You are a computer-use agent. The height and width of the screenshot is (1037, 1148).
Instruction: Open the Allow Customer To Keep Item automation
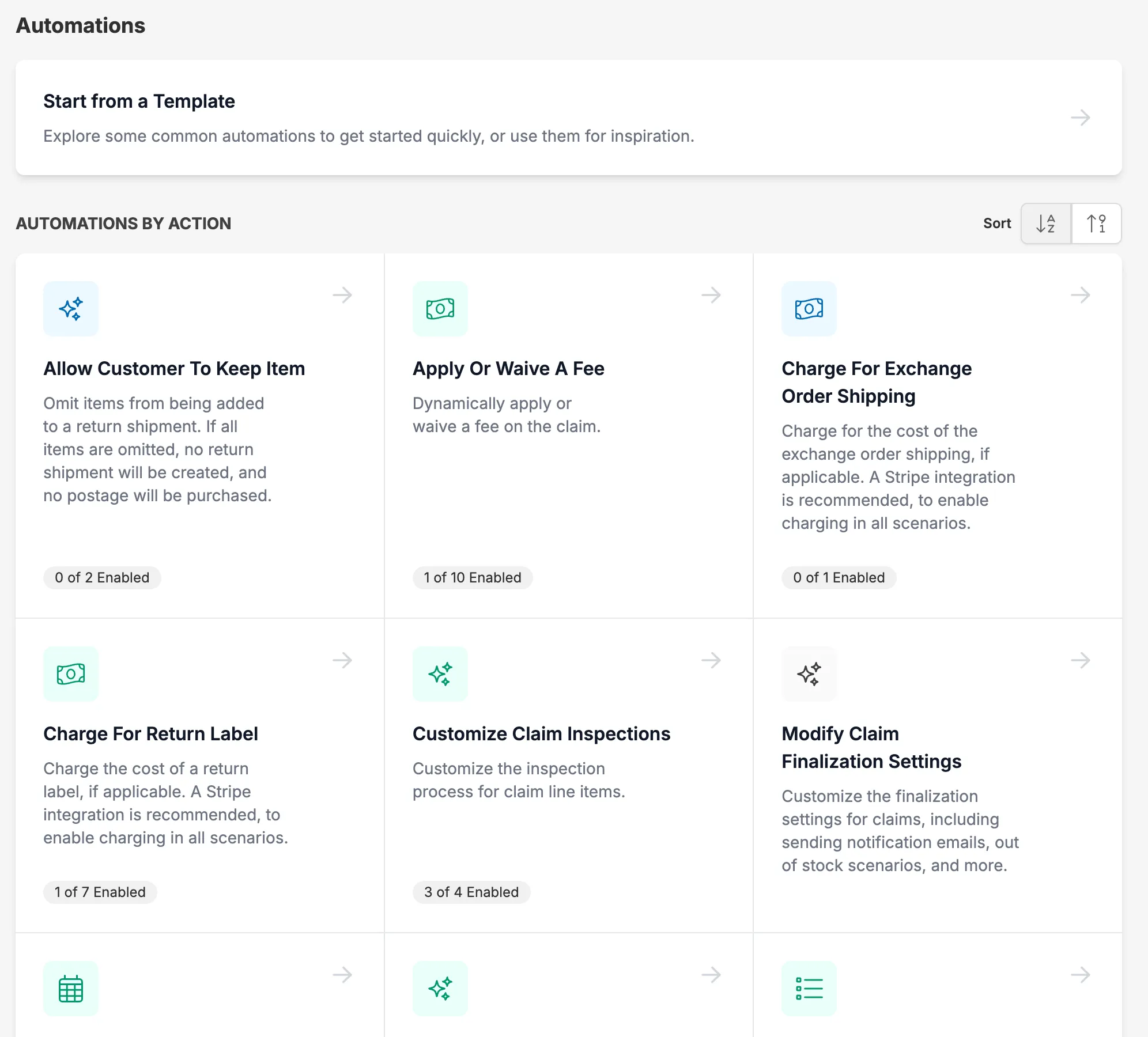click(343, 296)
